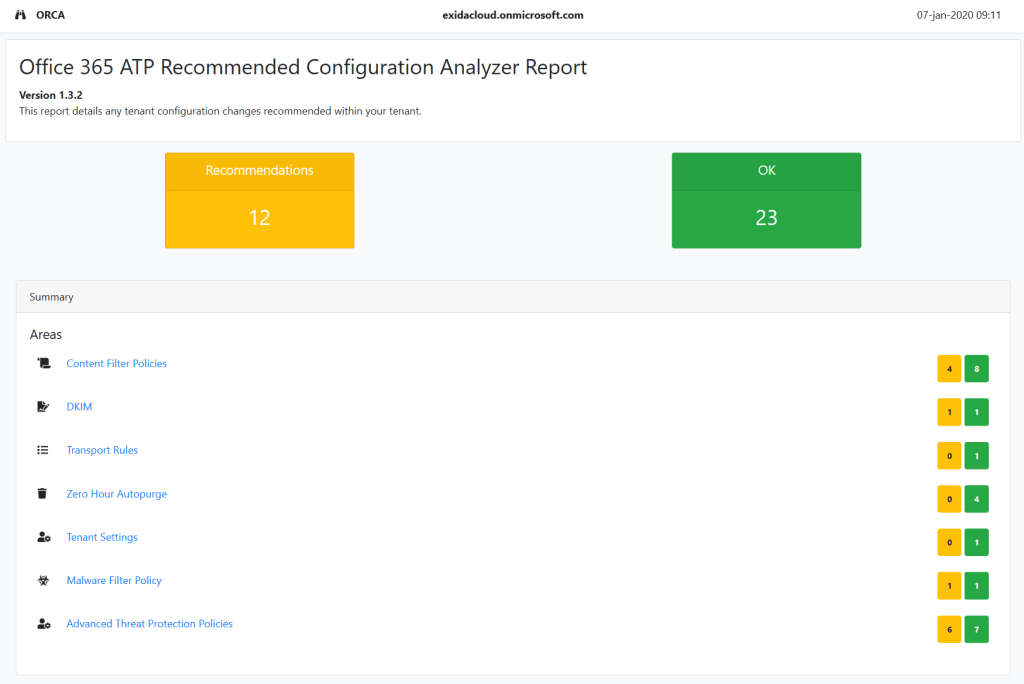Click the yellow Recommendations card showing 12
This screenshot has height=684, width=1024.
click(259, 200)
